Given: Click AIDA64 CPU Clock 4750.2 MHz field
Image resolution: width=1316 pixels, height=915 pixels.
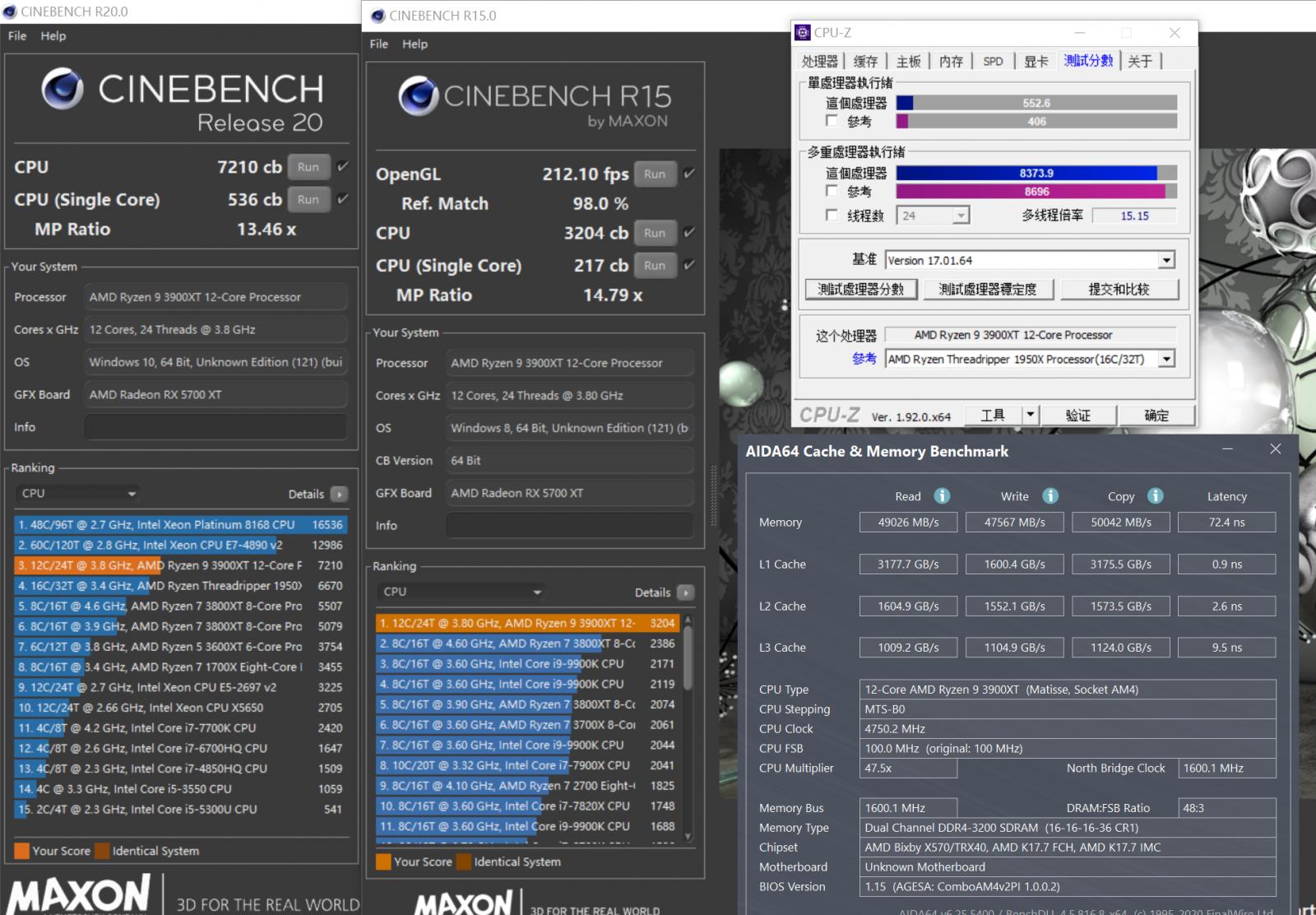Looking at the screenshot, I should click(1068, 728).
